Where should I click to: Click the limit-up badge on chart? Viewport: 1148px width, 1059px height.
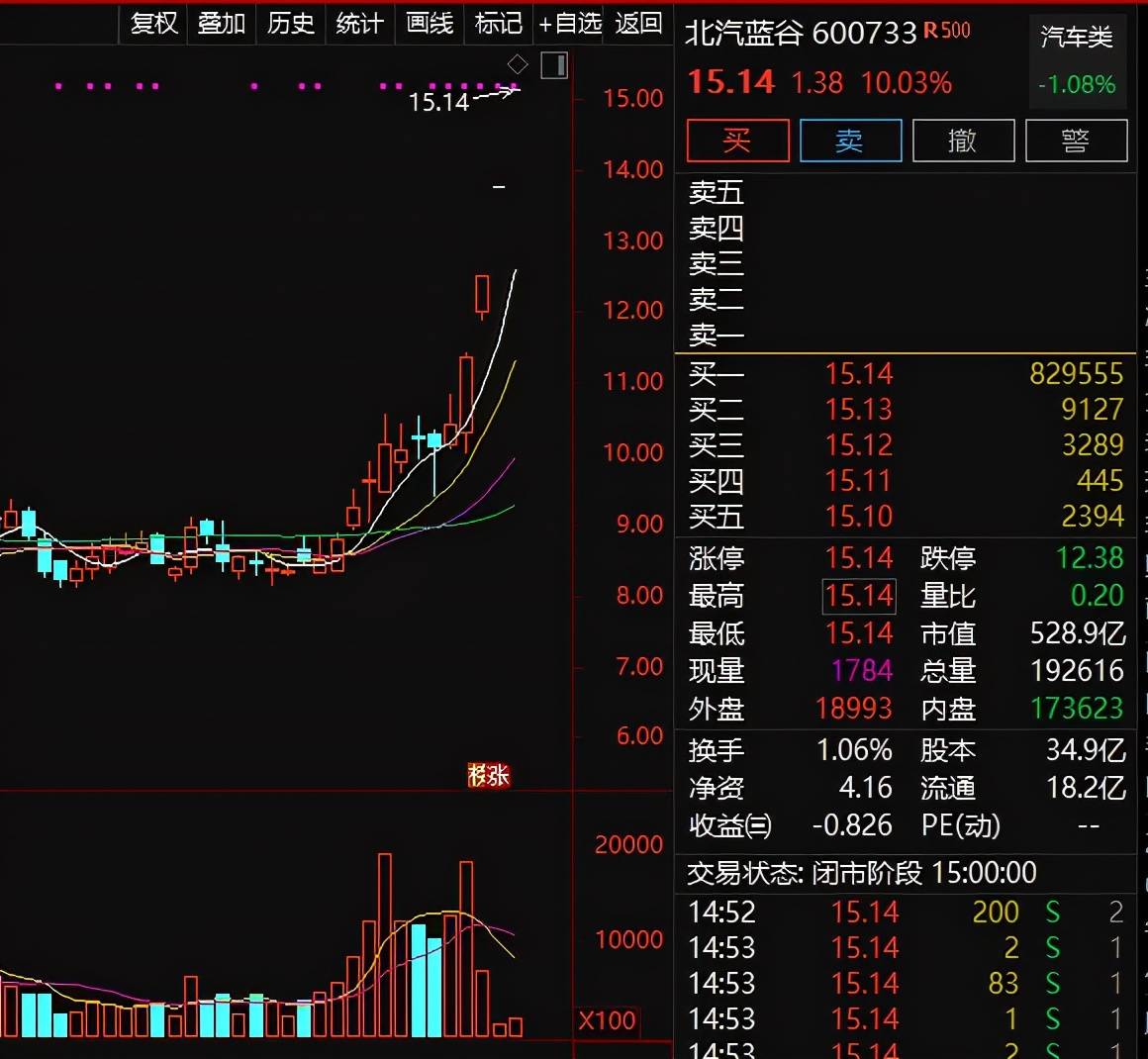[488, 775]
